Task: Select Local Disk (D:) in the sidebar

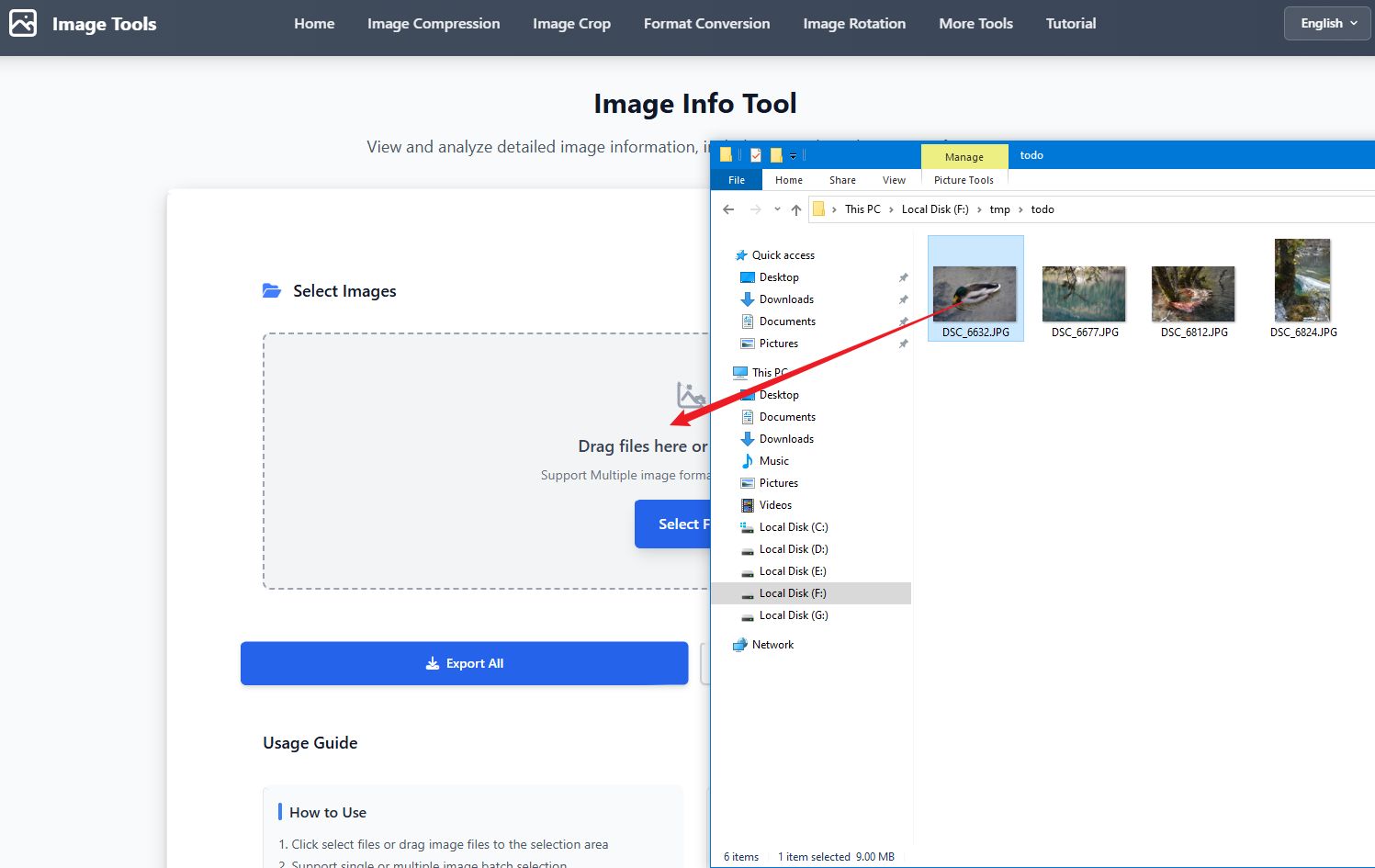Action: [794, 549]
